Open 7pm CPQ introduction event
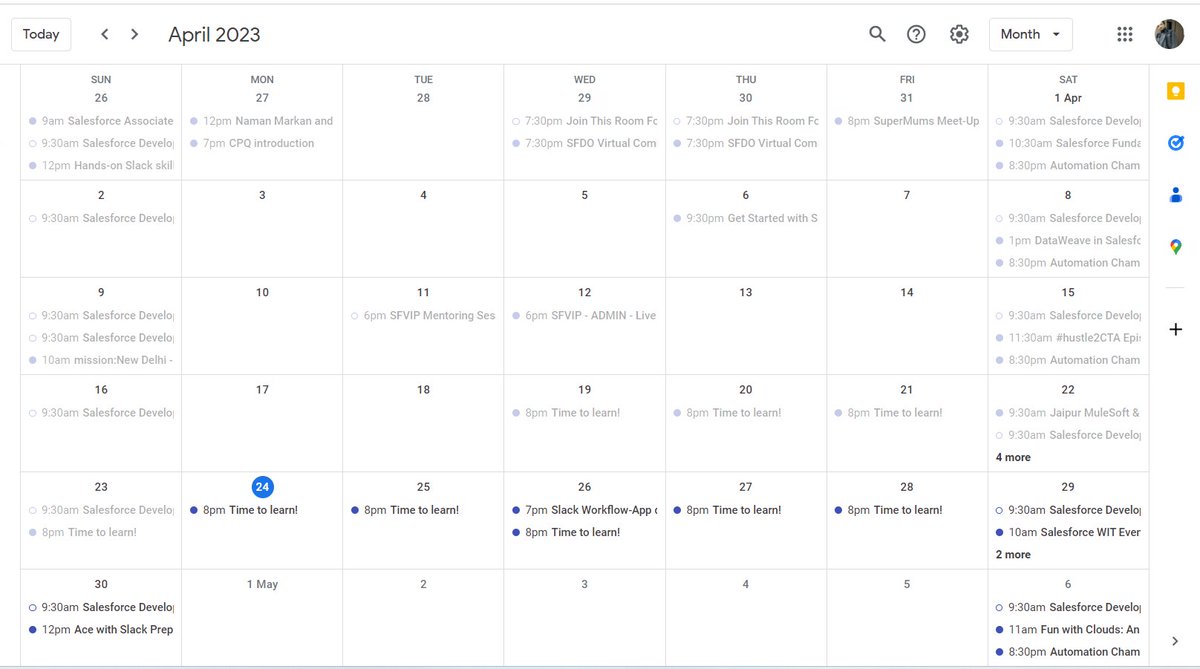 (262, 143)
